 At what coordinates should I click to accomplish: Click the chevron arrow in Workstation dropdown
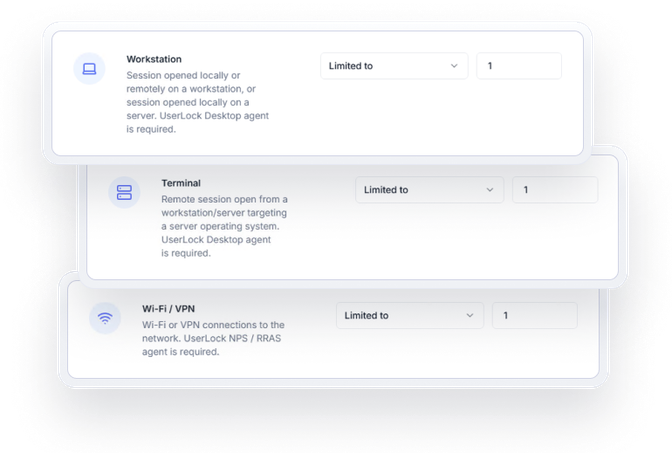click(454, 66)
